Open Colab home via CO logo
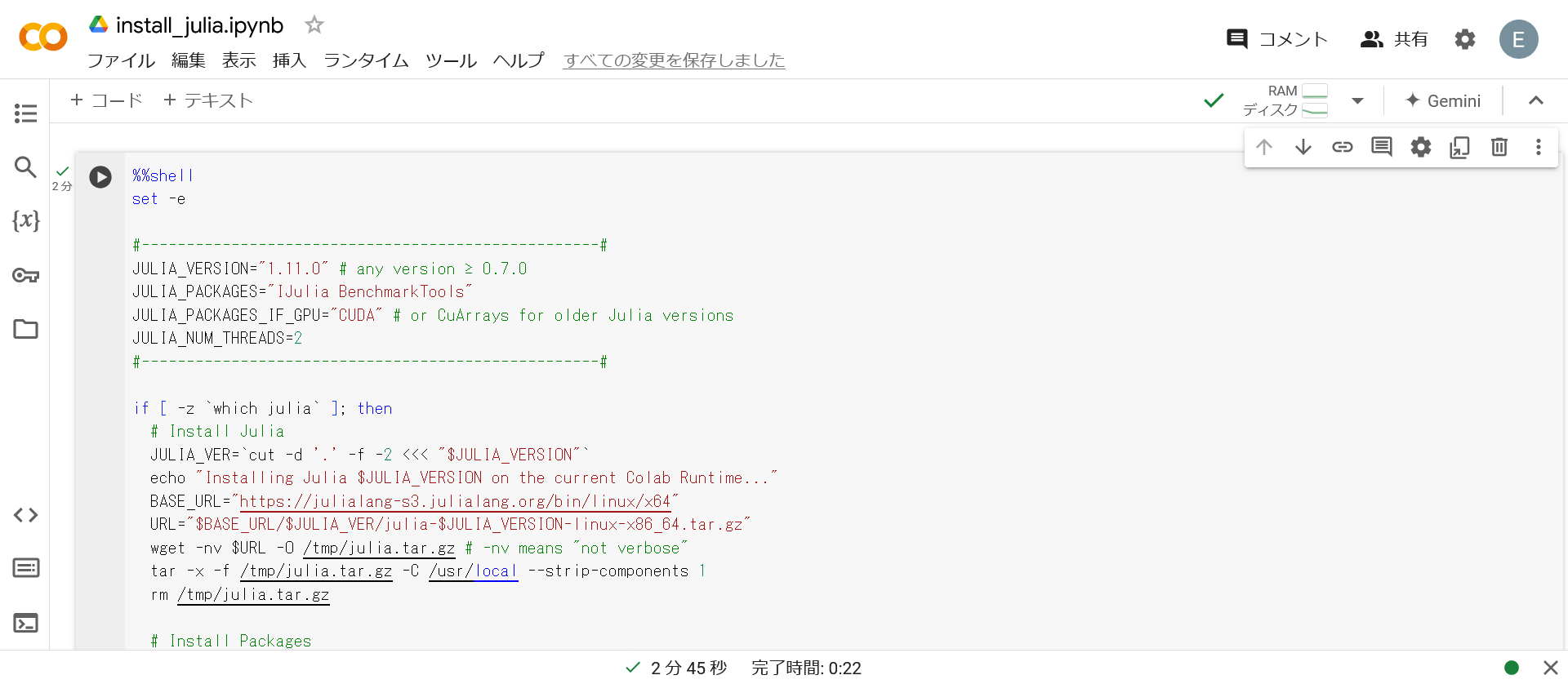The width and height of the screenshot is (1568, 684). (42, 38)
